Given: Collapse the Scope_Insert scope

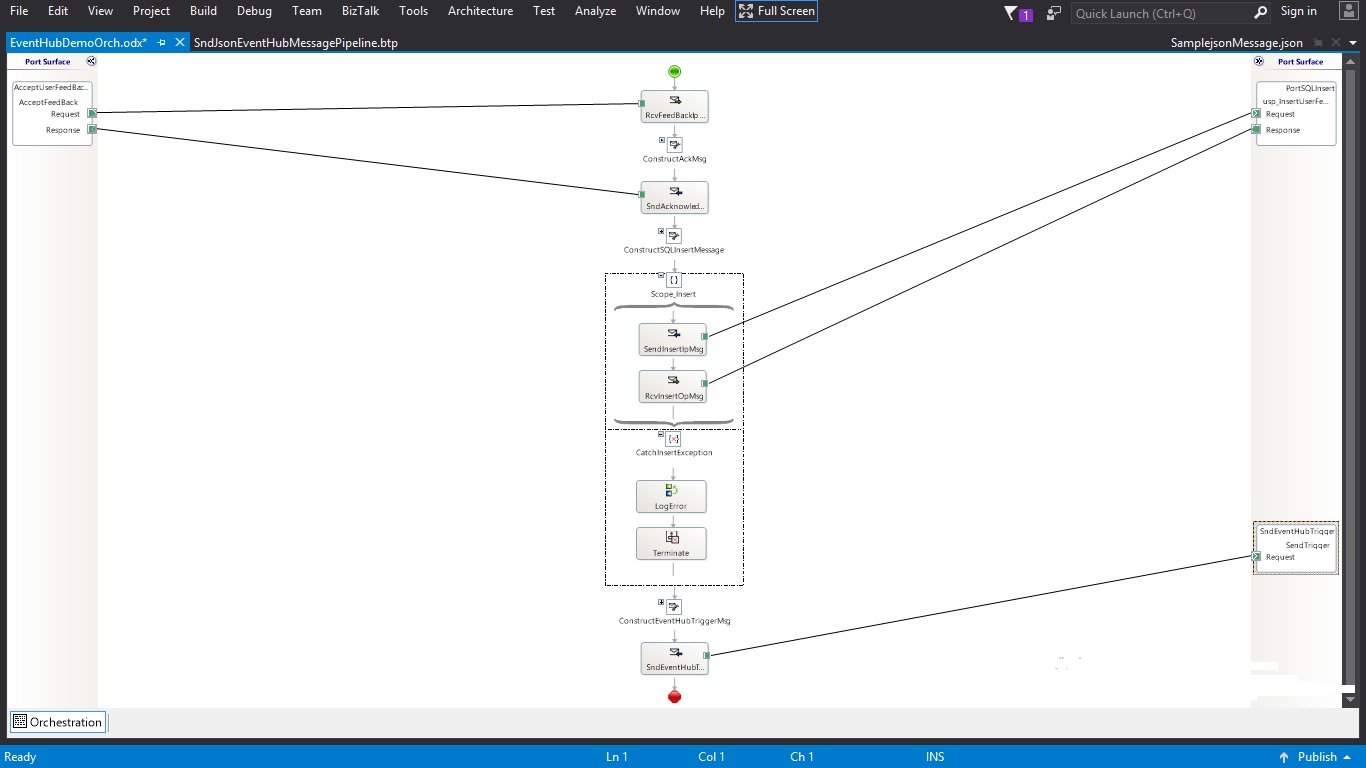Looking at the screenshot, I should click(x=661, y=275).
